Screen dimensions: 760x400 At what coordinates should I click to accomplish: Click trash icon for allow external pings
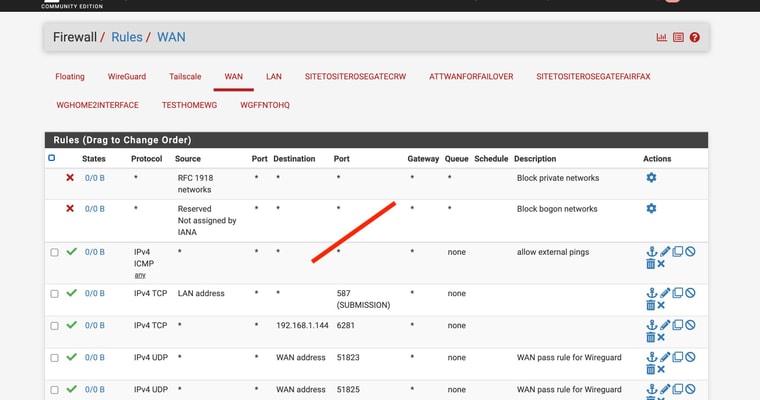[651, 264]
